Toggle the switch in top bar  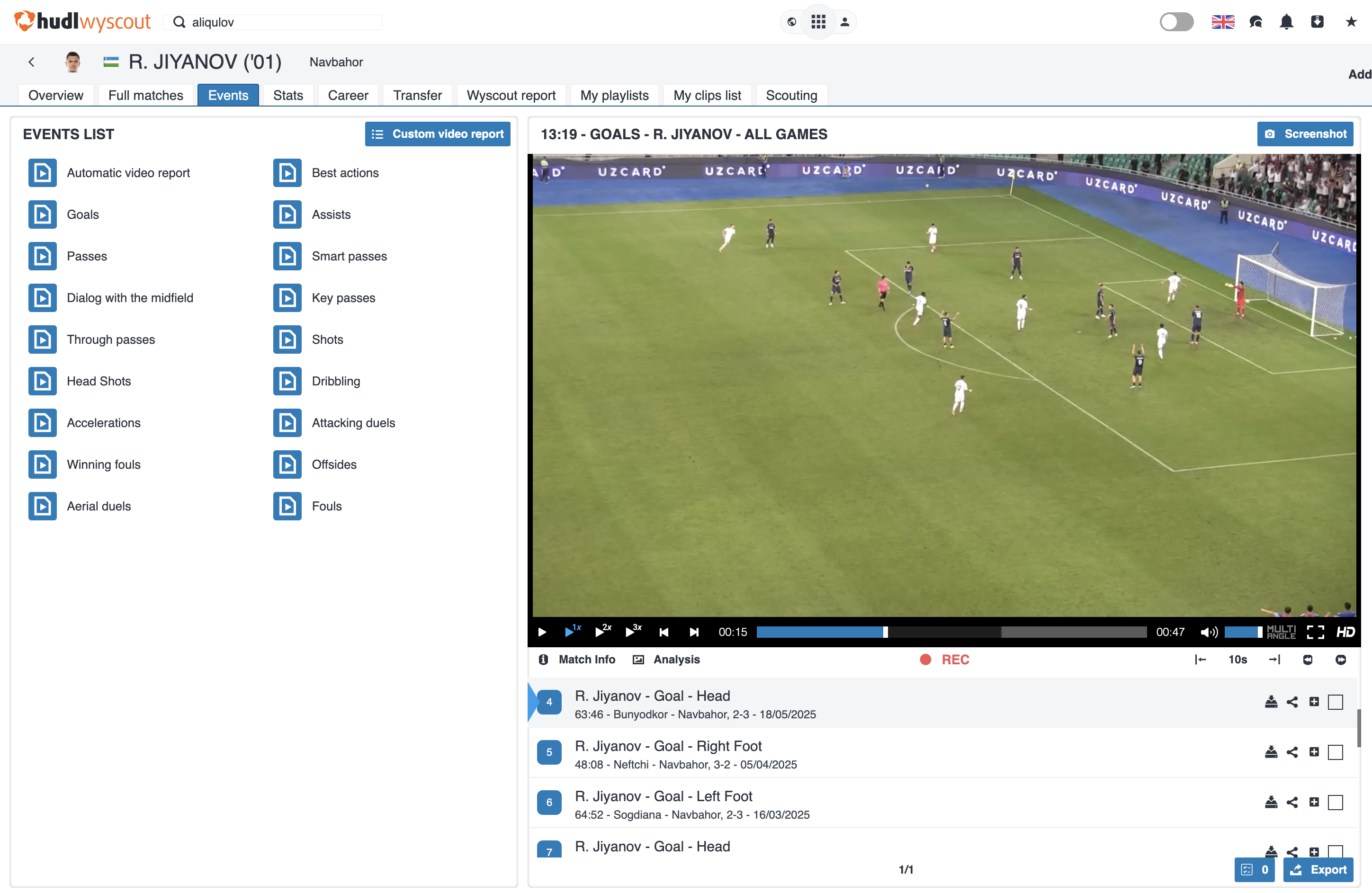click(x=1176, y=22)
